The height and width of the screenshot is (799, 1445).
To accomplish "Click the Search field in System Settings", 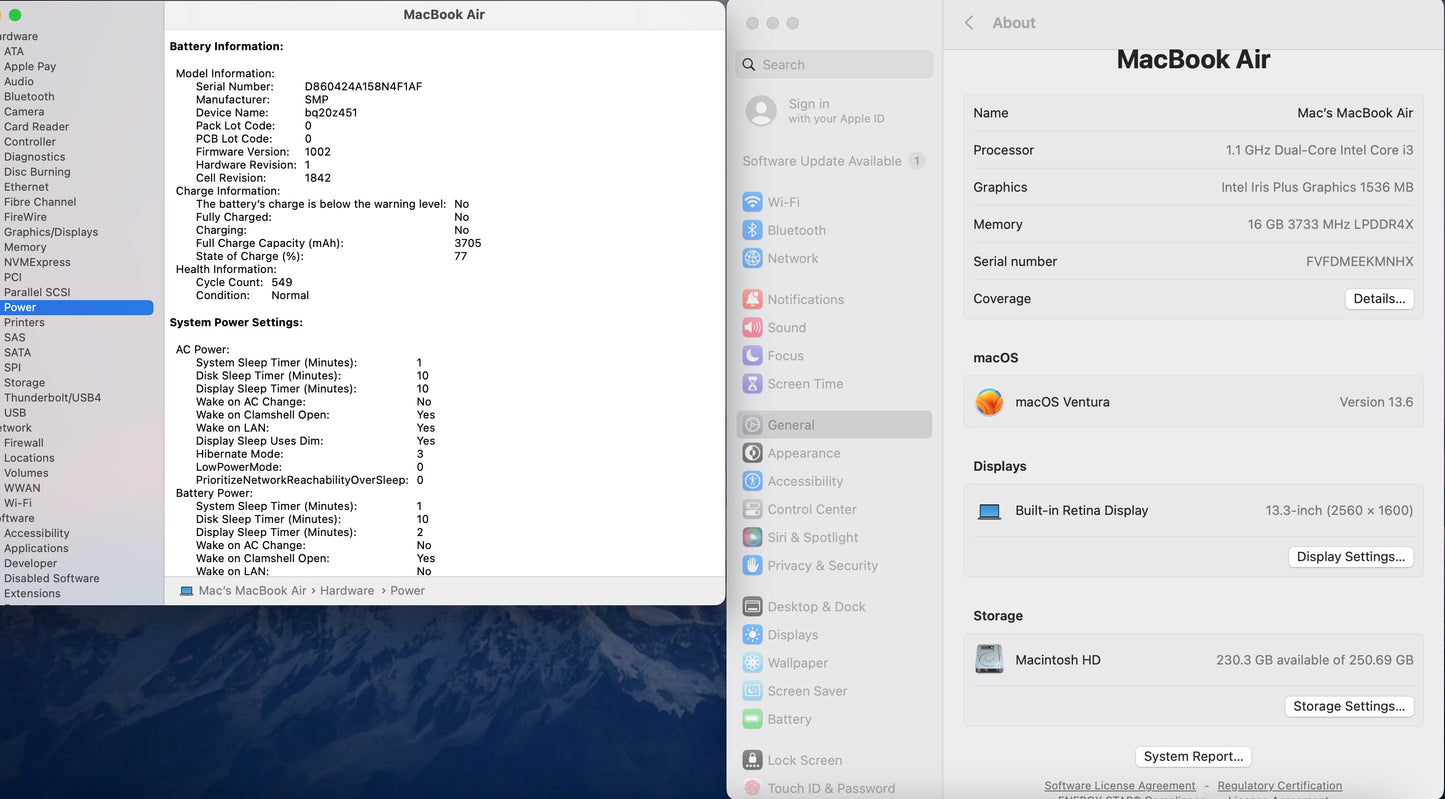I will click(834, 65).
